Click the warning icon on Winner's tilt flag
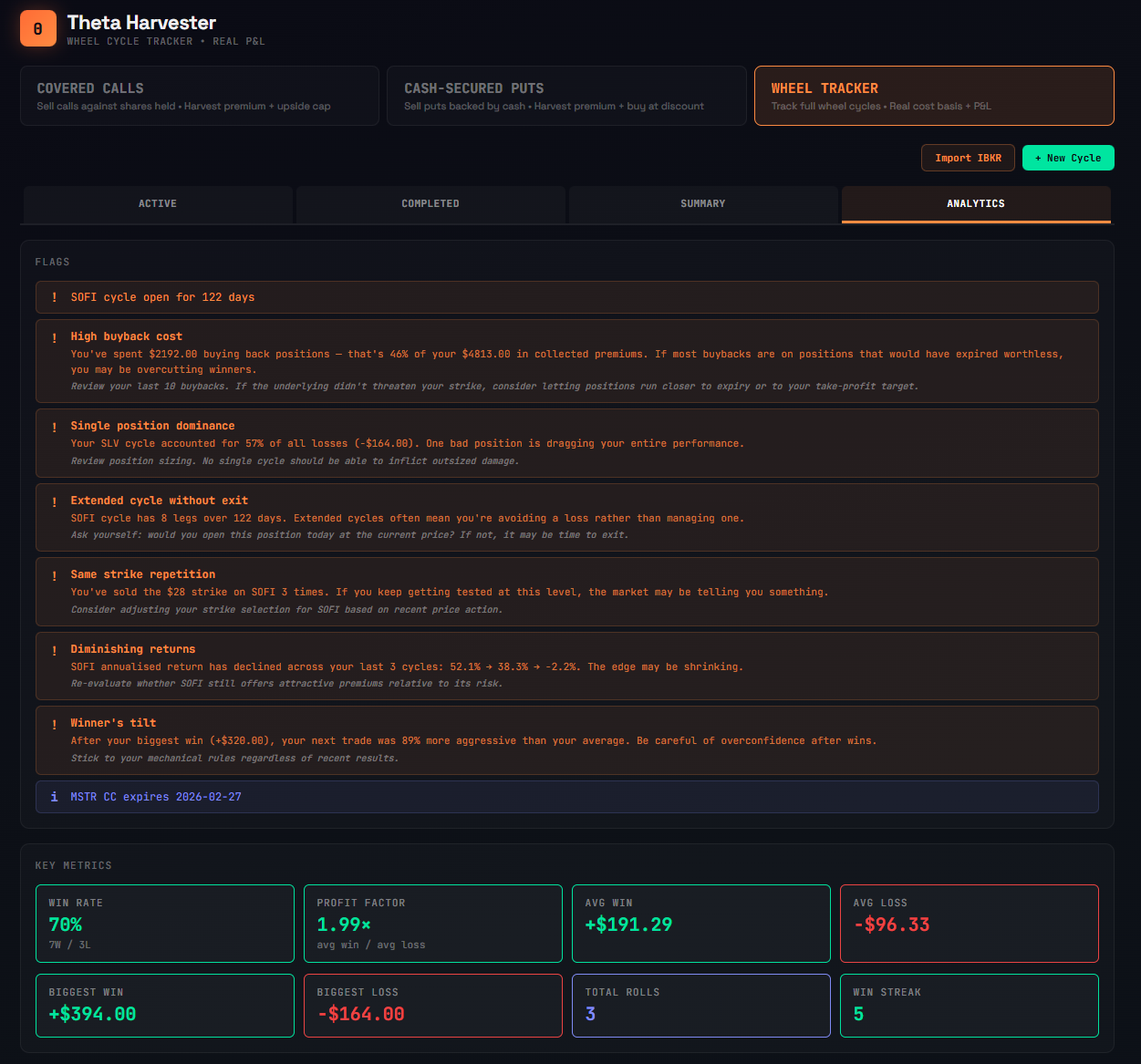Screen dimensions: 1141x1064 tap(54, 723)
